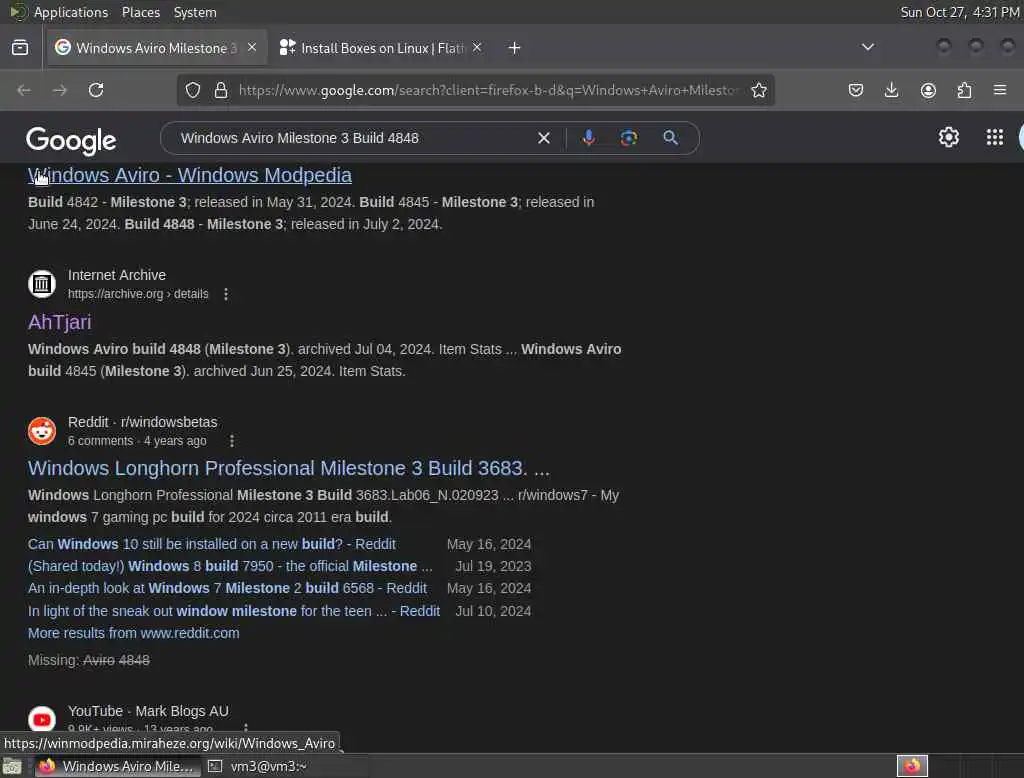Open the Downloads panel
The width and height of the screenshot is (1024, 778).
(x=891, y=90)
